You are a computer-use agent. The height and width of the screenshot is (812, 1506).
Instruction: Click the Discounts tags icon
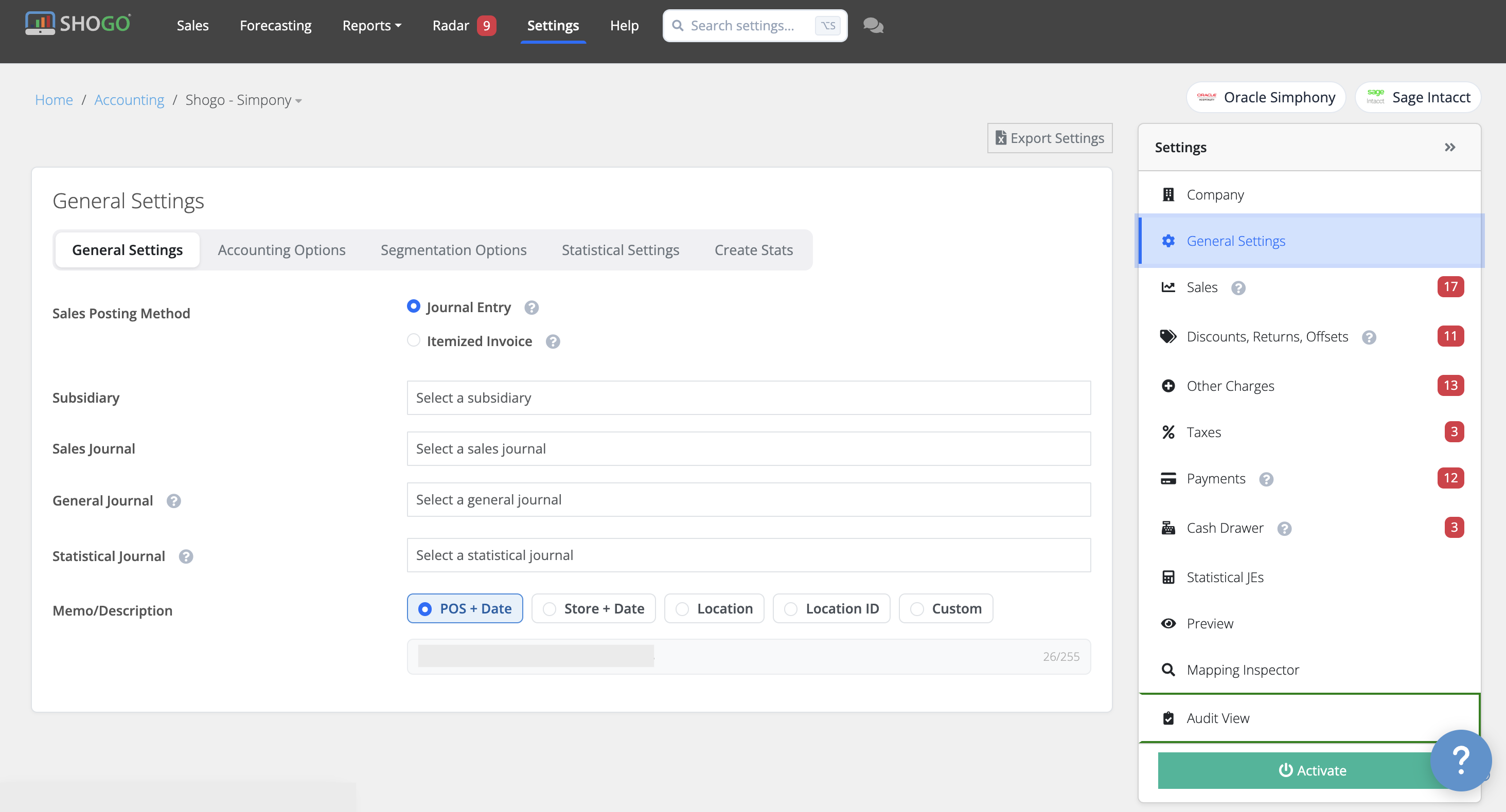tap(1168, 336)
